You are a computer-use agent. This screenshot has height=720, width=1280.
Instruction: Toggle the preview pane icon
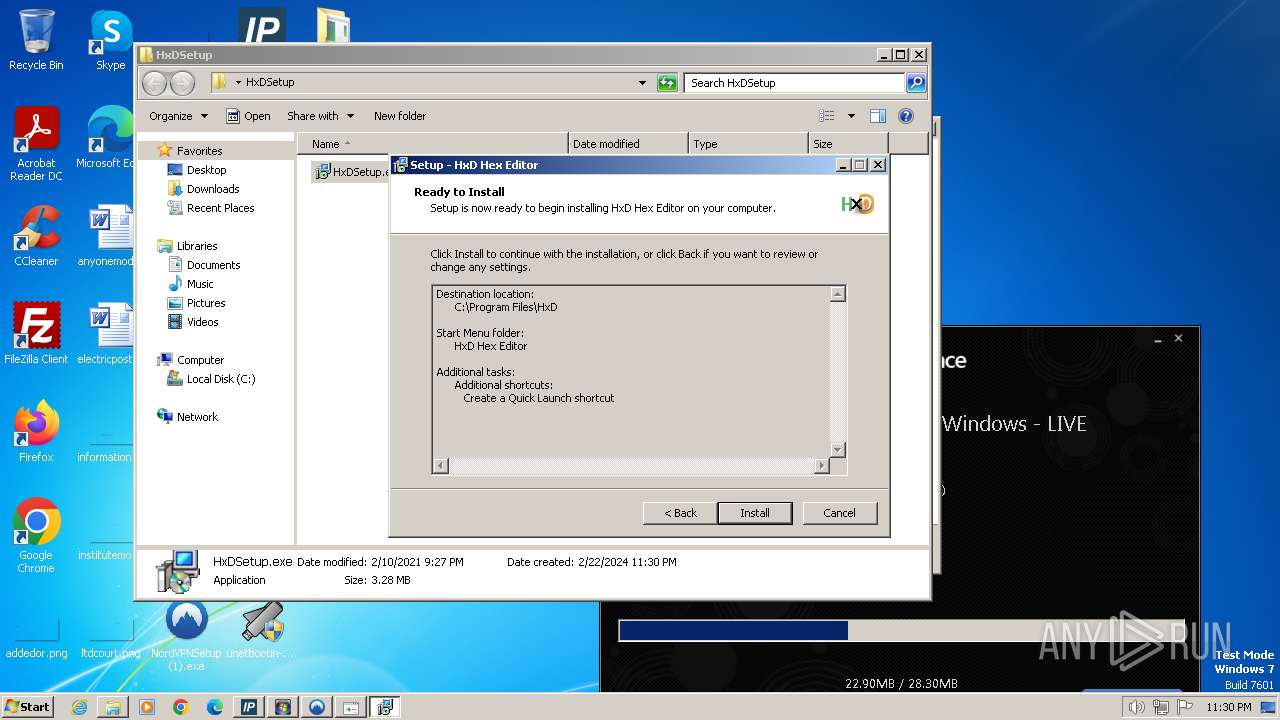(x=878, y=116)
